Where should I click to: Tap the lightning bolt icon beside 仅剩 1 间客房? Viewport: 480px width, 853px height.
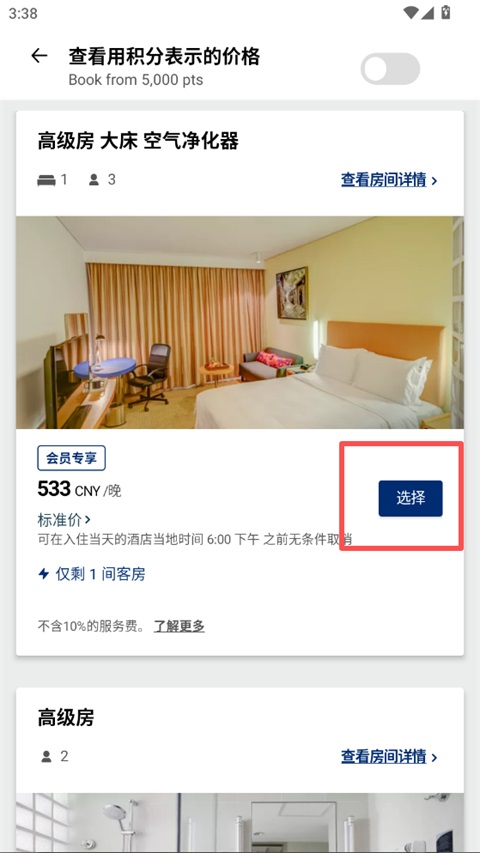(x=44, y=574)
